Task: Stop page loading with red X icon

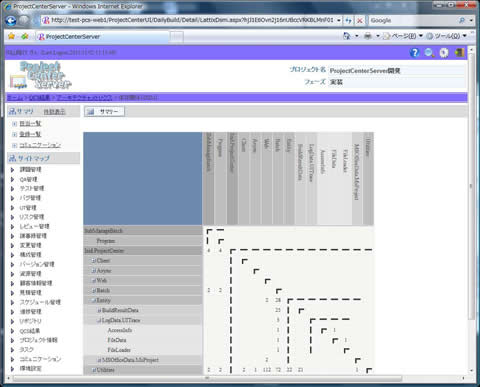Action: 360,21
